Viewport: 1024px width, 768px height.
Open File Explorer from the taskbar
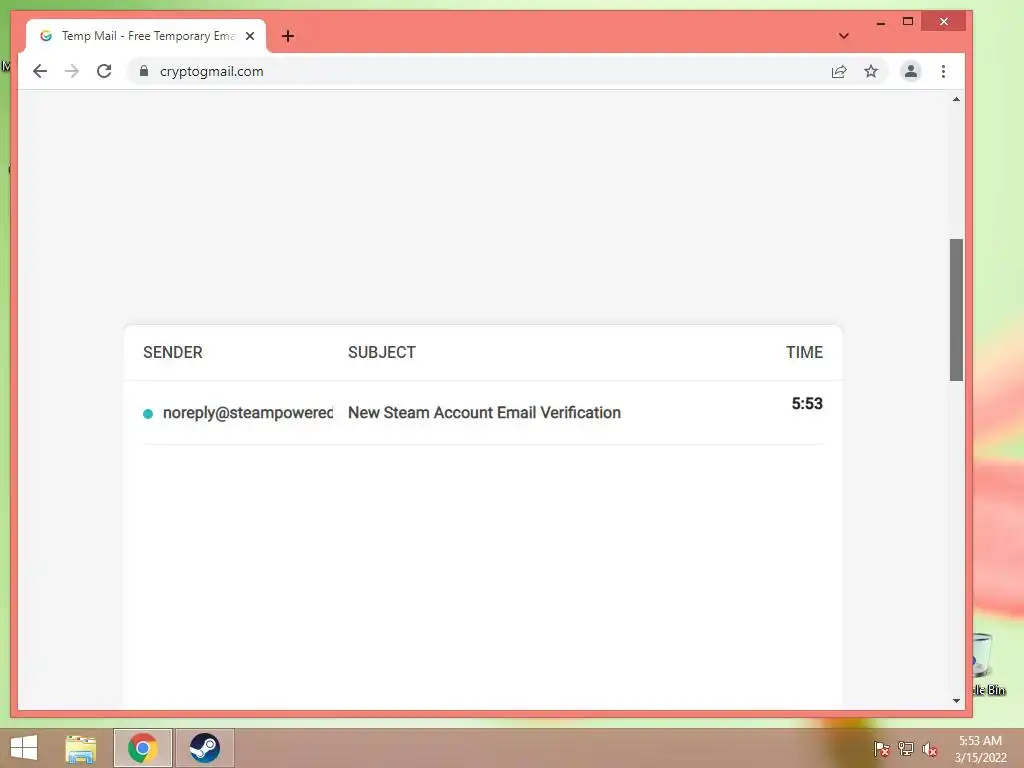(81, 748)
